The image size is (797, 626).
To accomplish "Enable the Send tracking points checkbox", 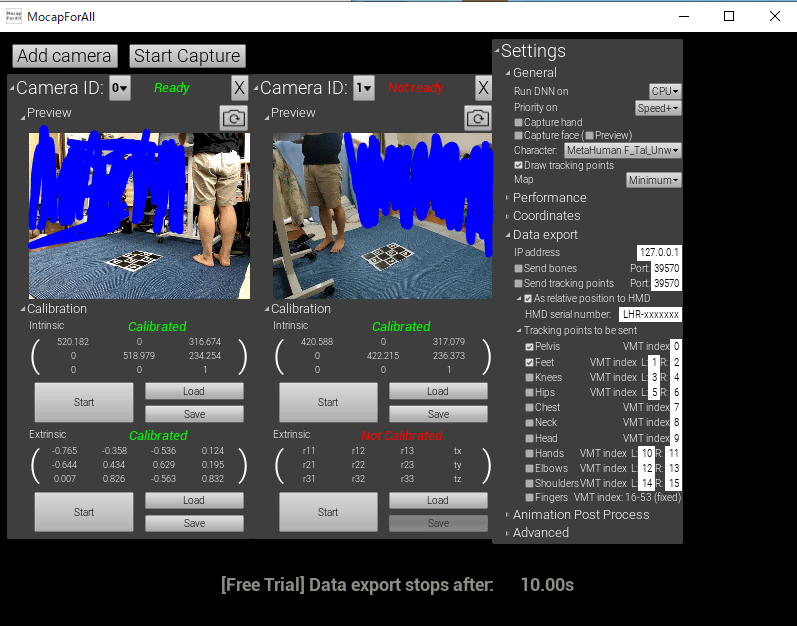I will (518, 284).
